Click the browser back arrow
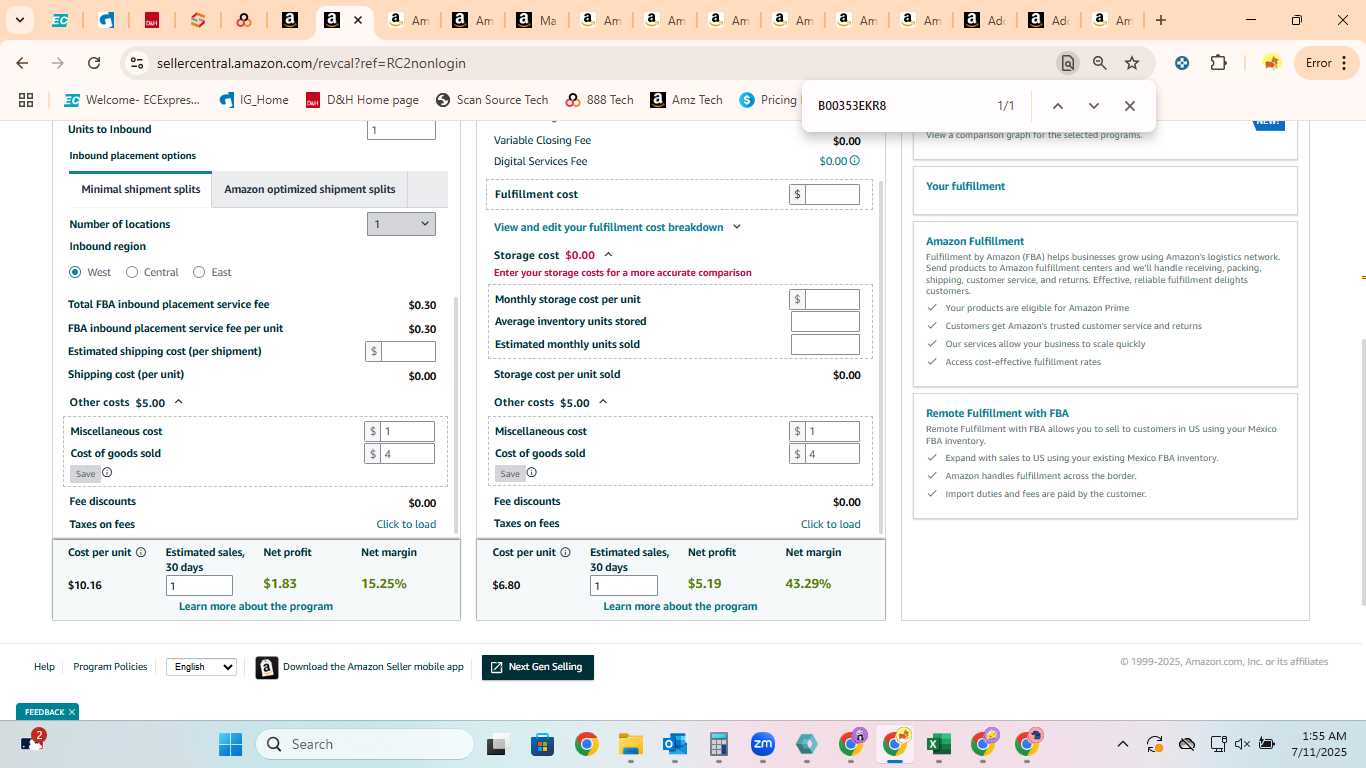Viewport: 1366px width, 768px height. tap(22, 63)
